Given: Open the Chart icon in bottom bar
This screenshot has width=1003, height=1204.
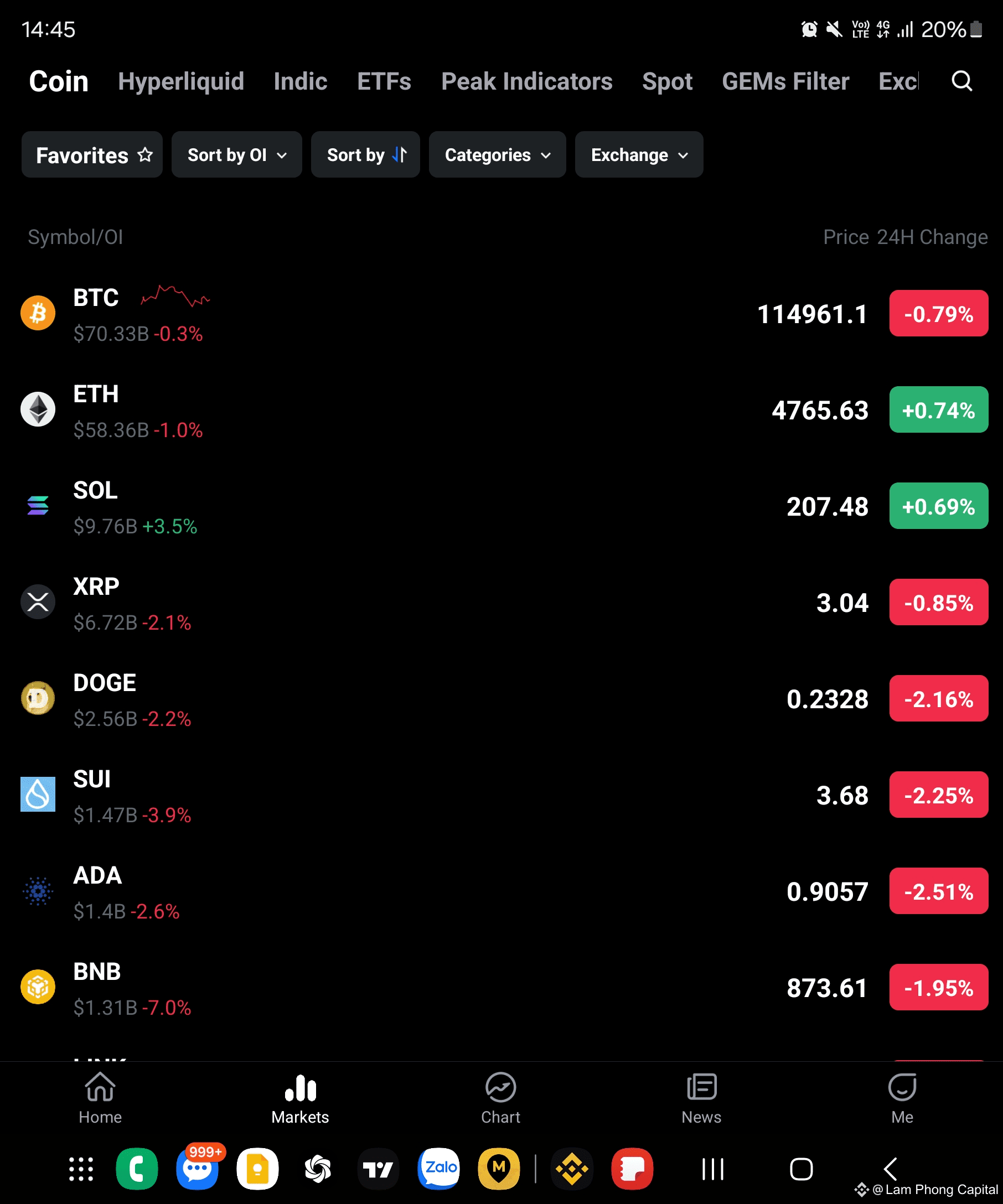Looking at the screenshot, I should pos(500,1087).
